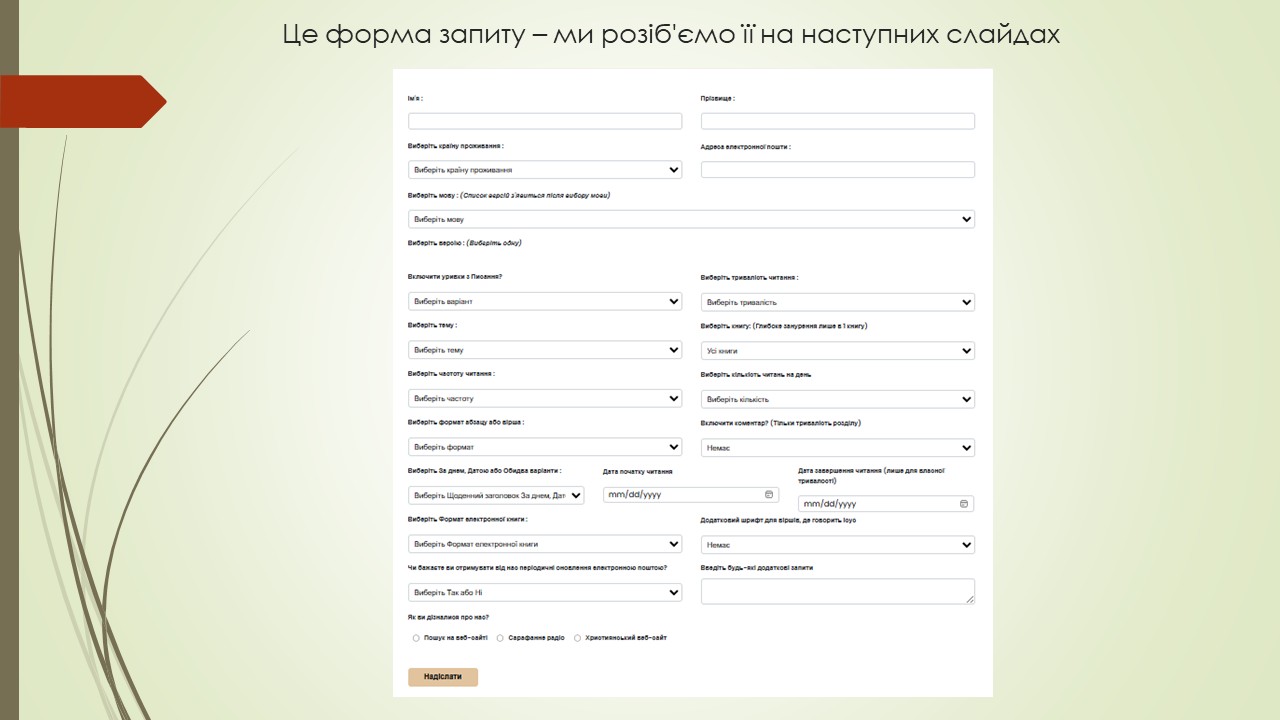
Task: Open the 'Виберіть мову' language dropdown
Action: (x=690, y=219)
